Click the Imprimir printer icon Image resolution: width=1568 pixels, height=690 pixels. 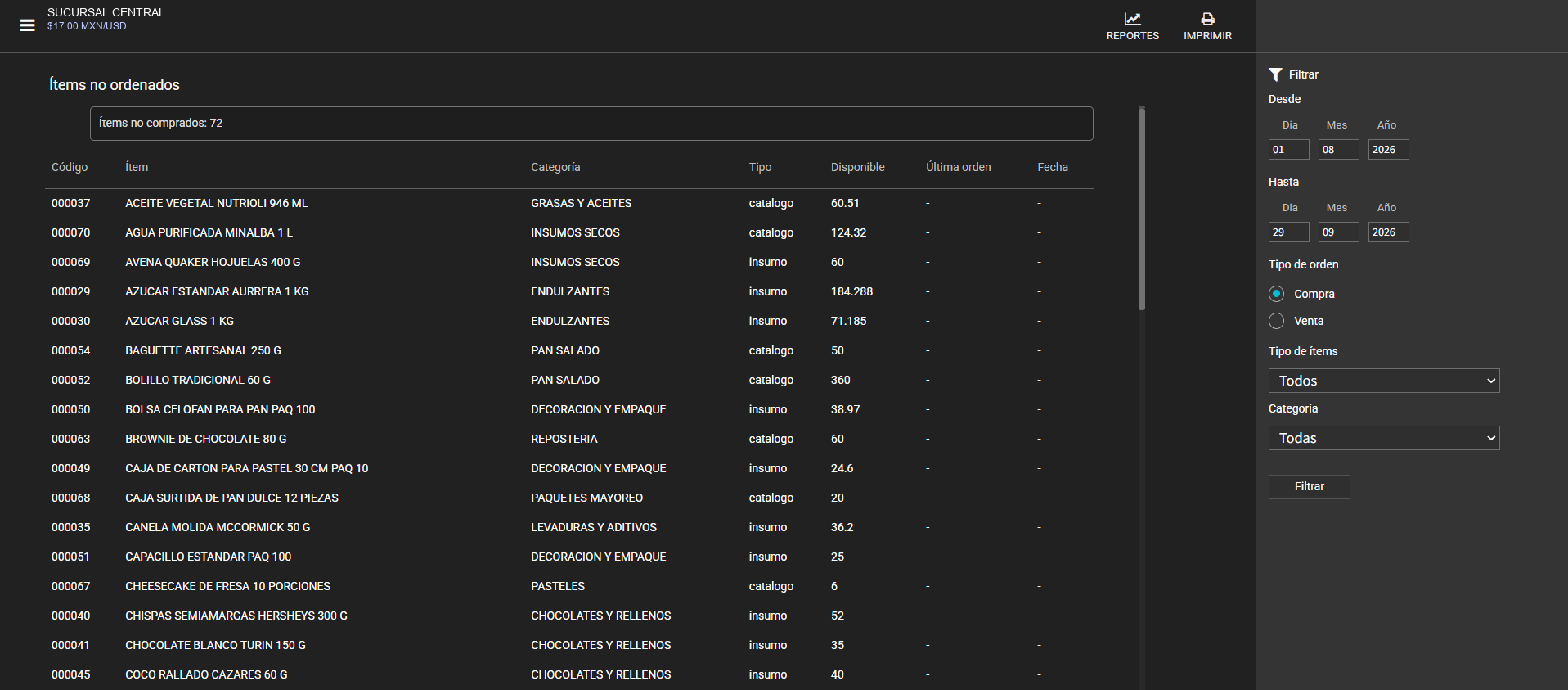[1207, 19]
